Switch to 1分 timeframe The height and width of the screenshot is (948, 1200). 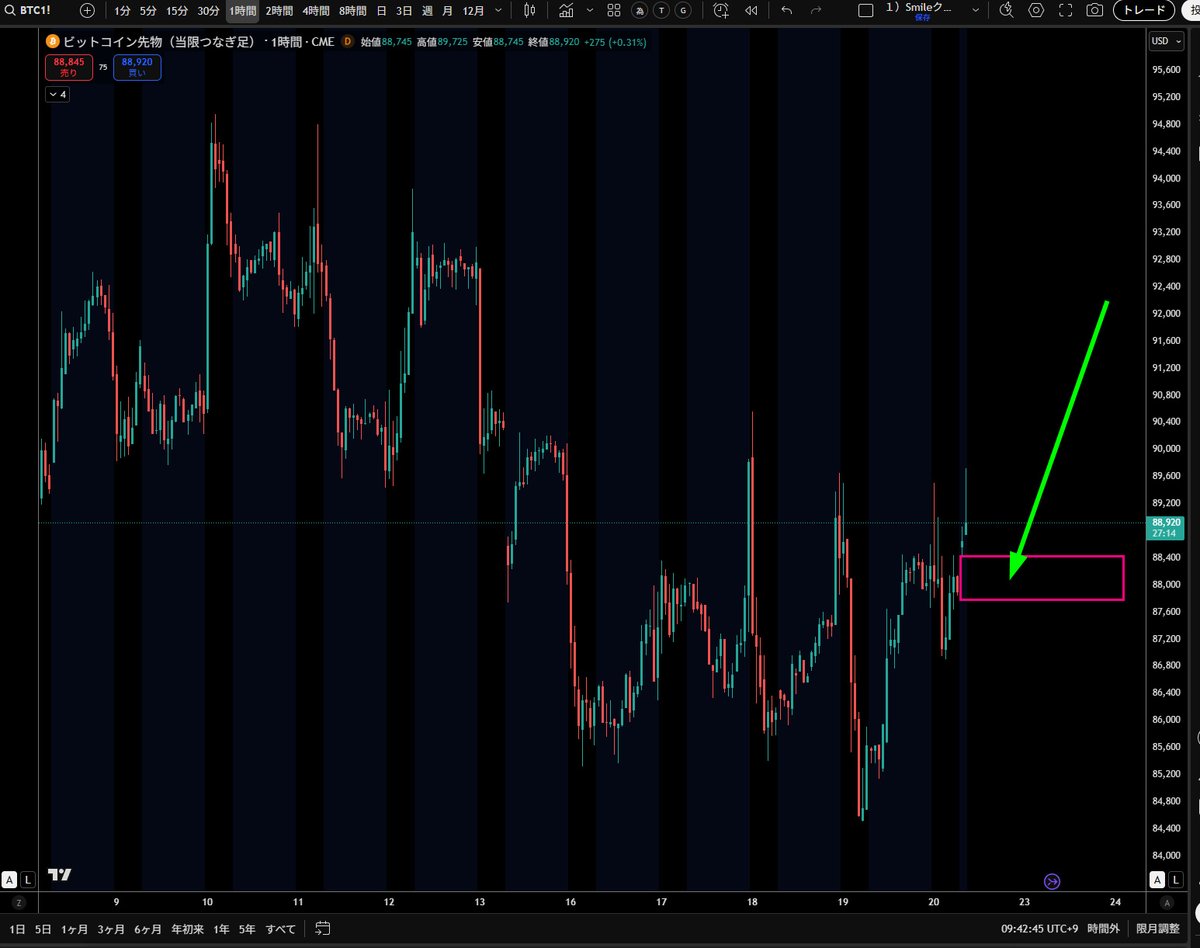pos(122,10)
